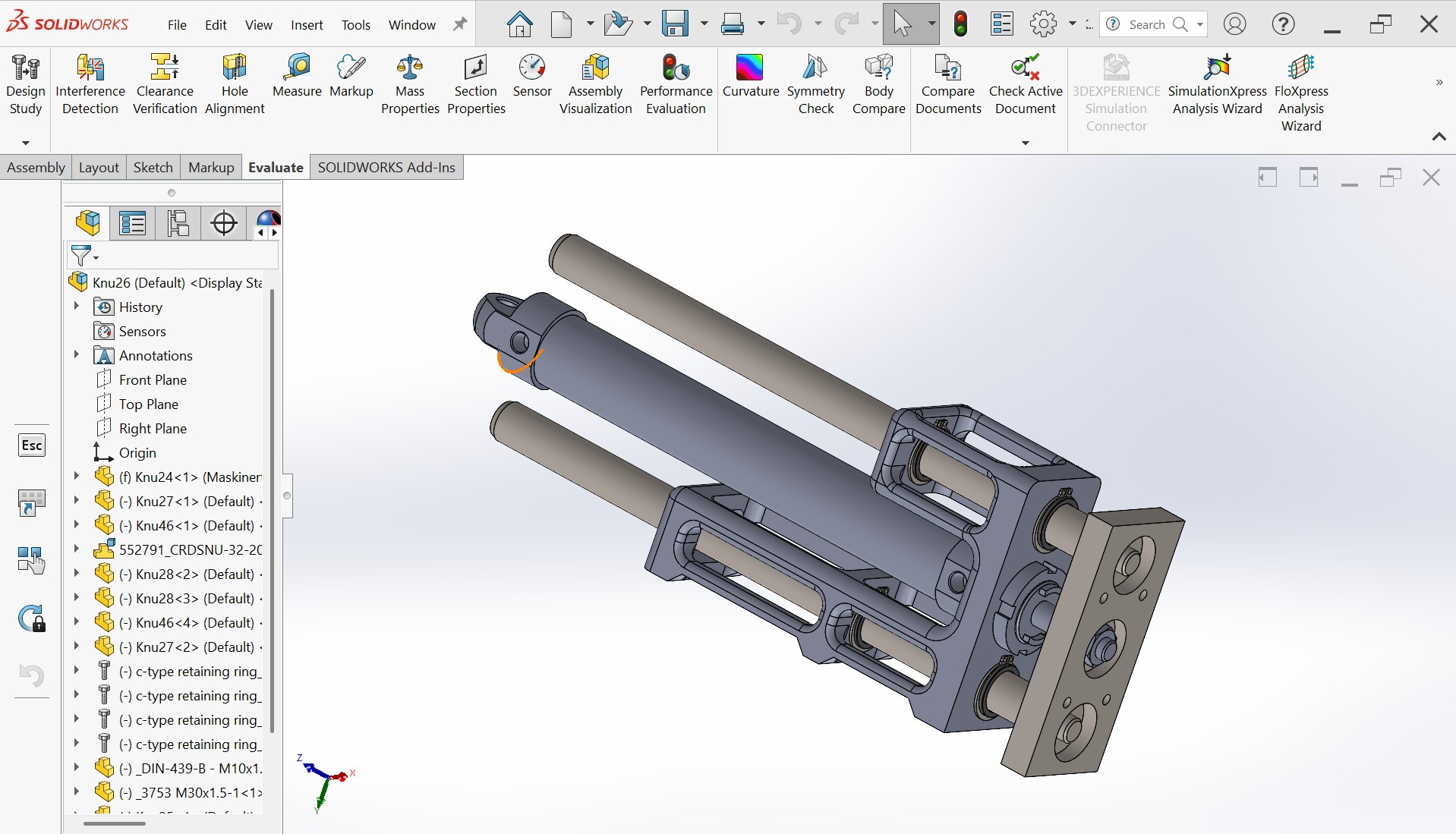Expand the 552791_CRDSNU-32-20 component node
Screen dimensions: 1456x834
pyautogui.click(x=76, y=549)
